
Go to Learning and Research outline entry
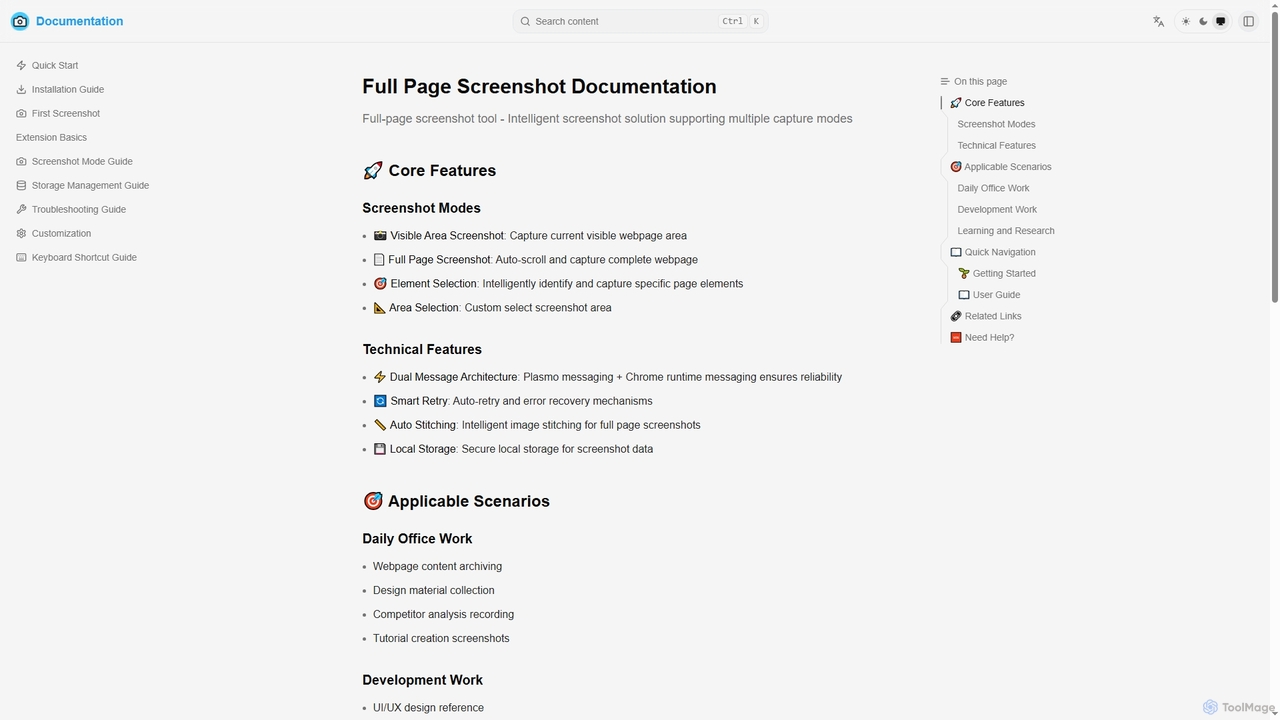pos(1006,231)
